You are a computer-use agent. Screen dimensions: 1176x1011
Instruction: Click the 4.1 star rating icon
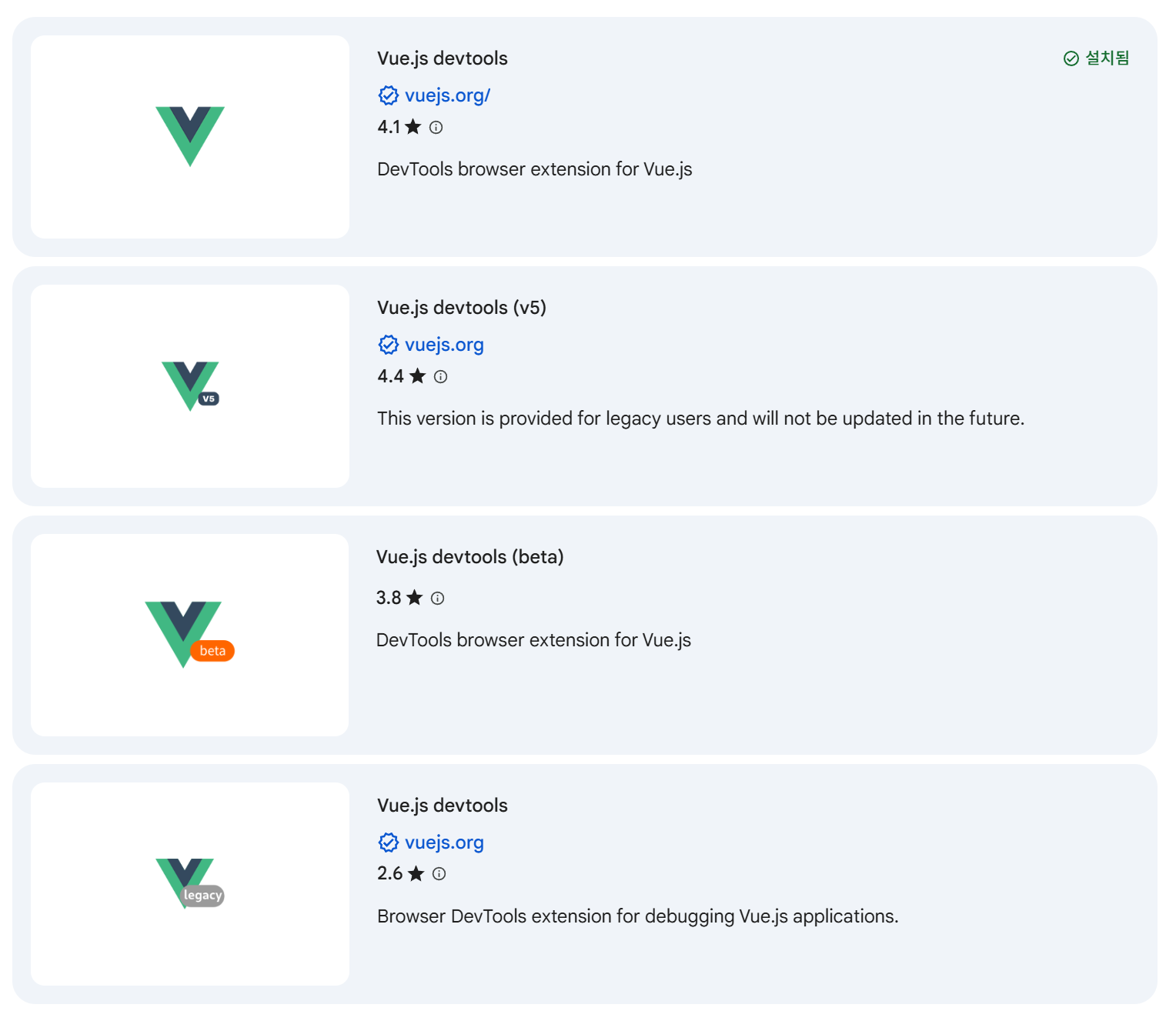(x=413, y=127)
